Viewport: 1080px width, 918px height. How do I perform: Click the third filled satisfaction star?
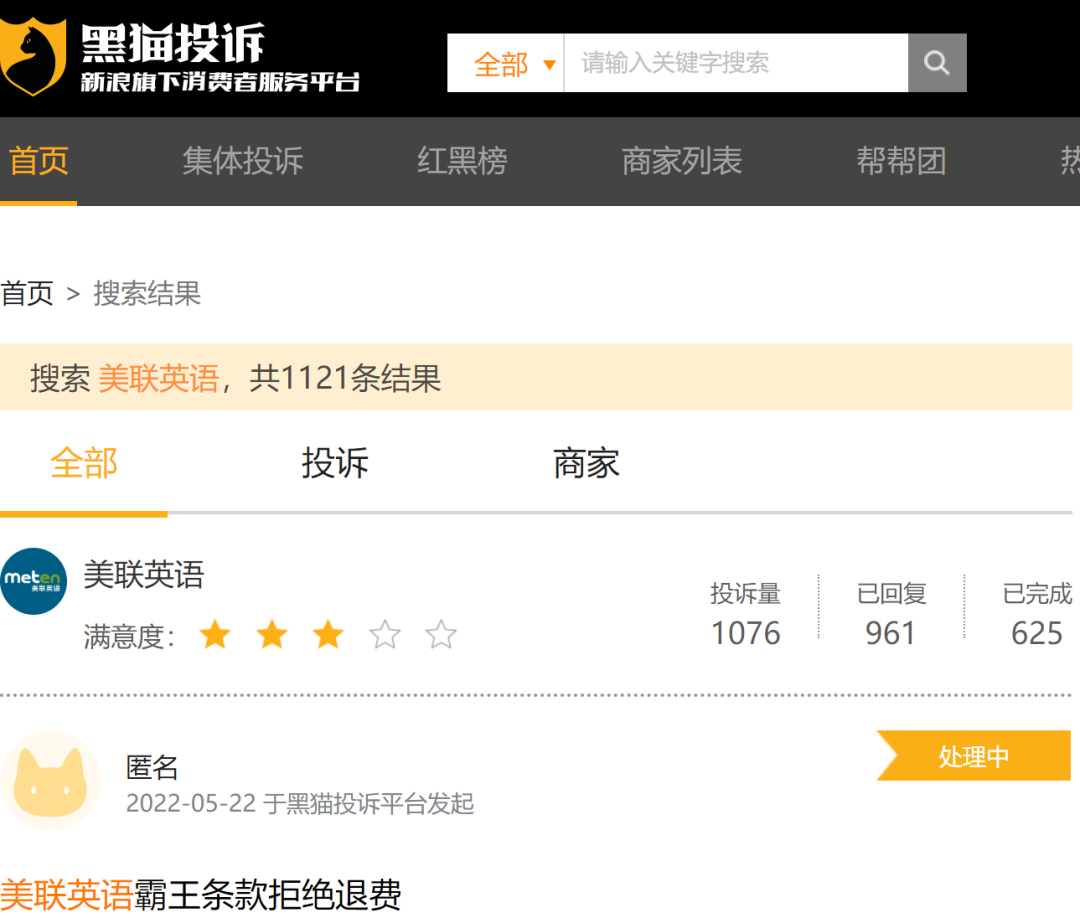328,635
